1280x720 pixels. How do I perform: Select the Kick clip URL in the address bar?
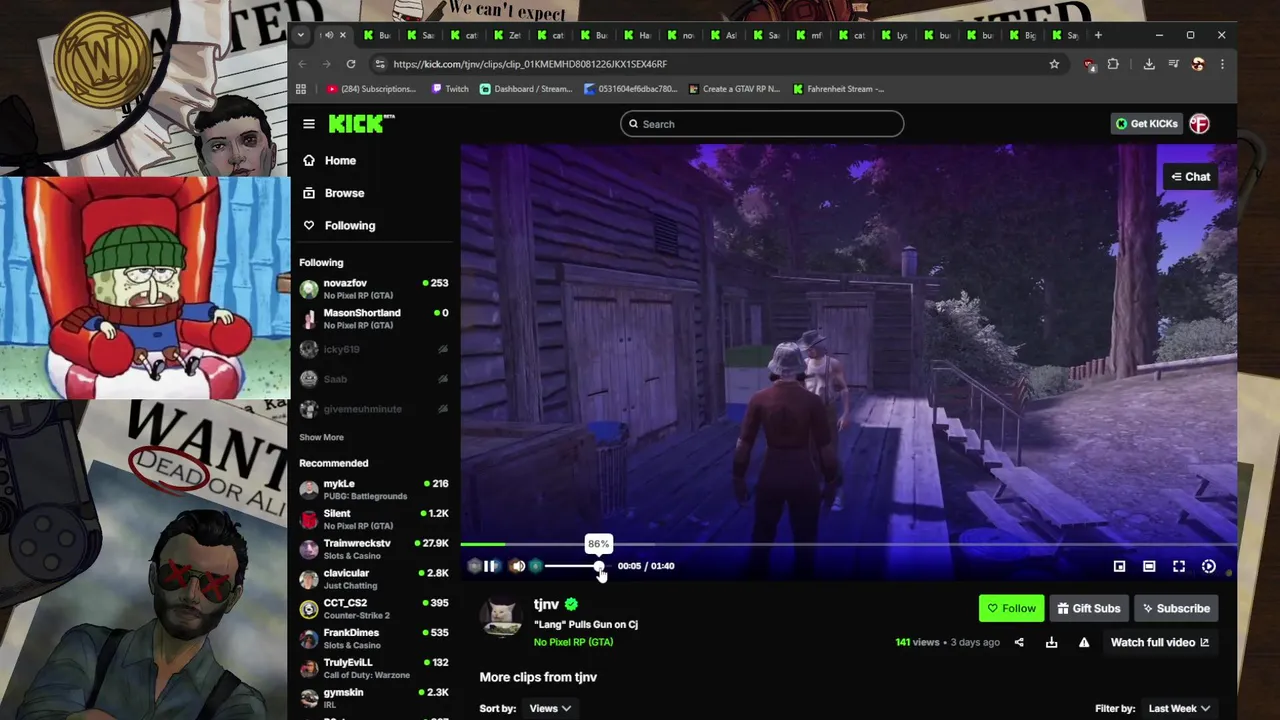pos(530,64)
